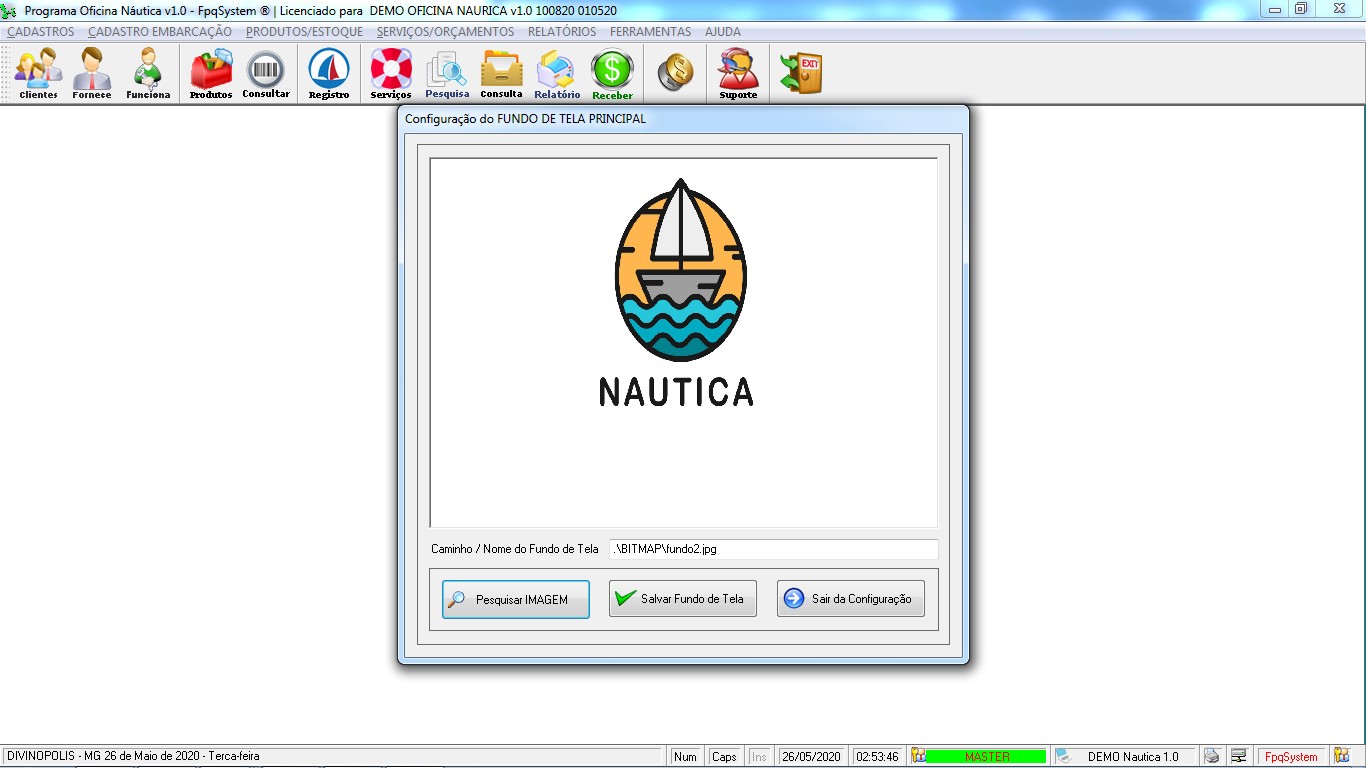Image resolution: width=1366 pixels, height=768 pixels.
Task: Open the Fornece suppliers icon
Action: pyautogui.click(x=92, y=74)
